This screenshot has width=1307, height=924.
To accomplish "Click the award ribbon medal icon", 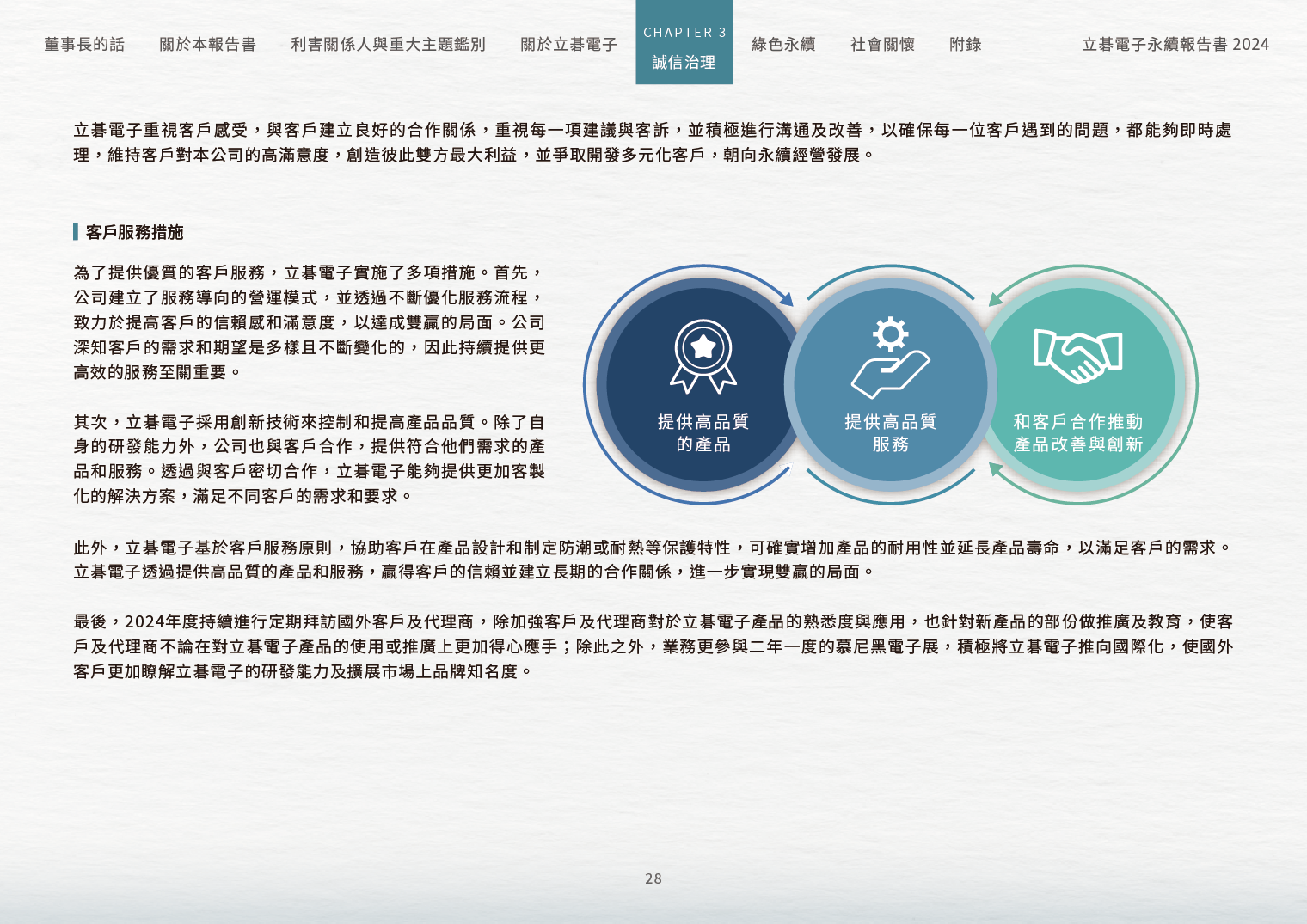I will tap(703, 356).
